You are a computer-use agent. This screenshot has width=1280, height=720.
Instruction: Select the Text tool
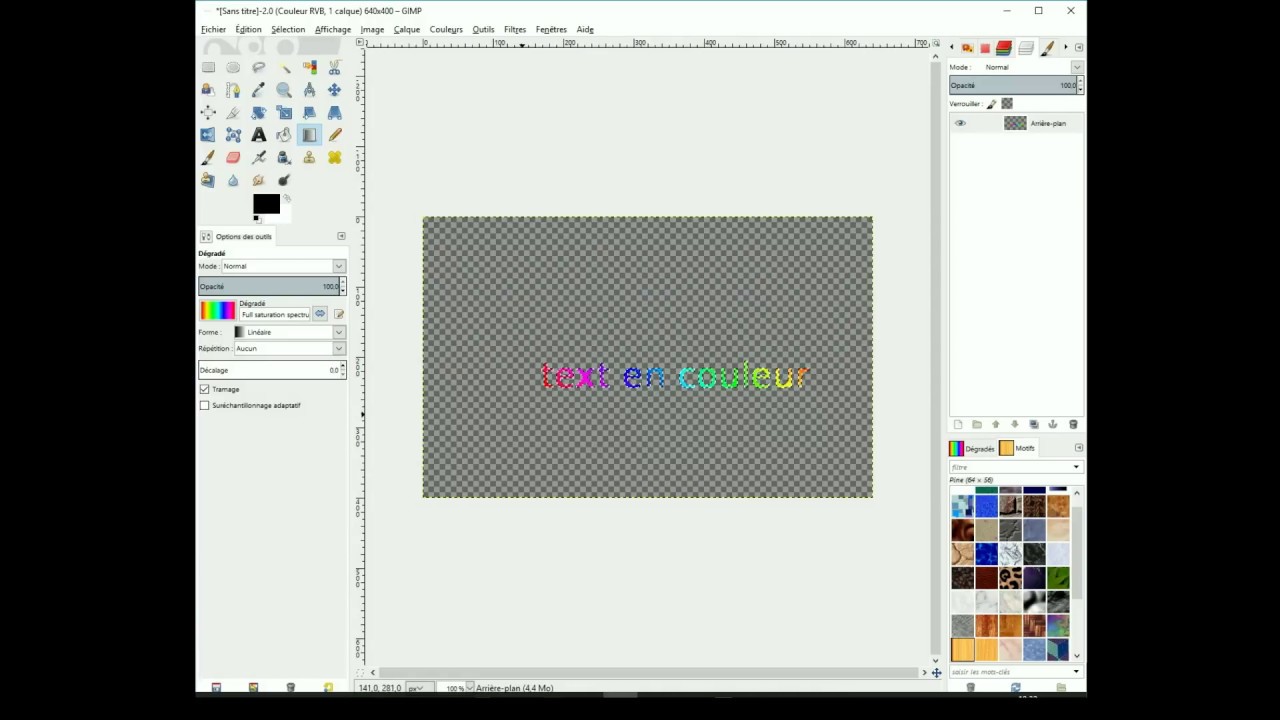click(259, 135)
